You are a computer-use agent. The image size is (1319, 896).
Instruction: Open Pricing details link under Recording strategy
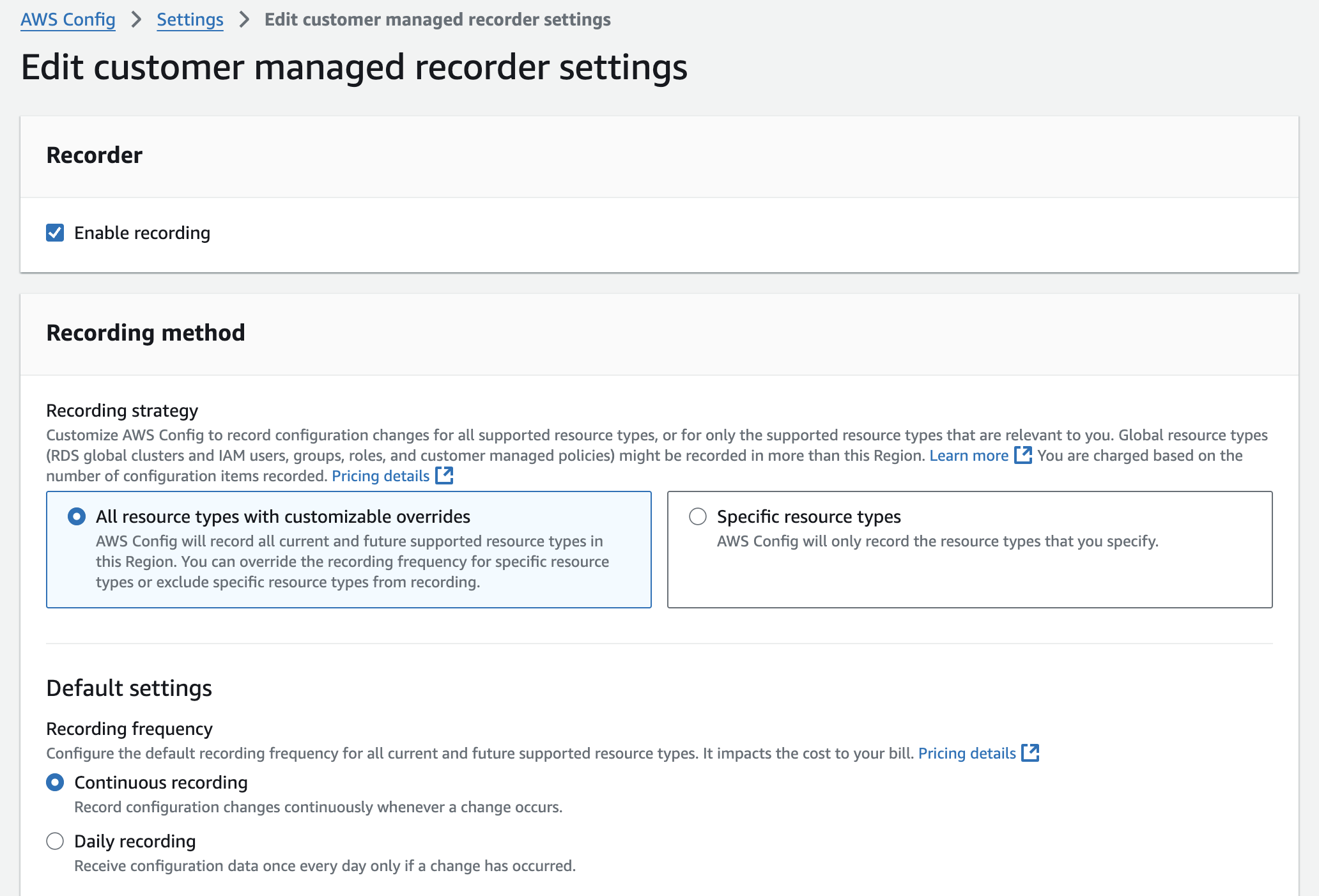[x=380, y=476]
